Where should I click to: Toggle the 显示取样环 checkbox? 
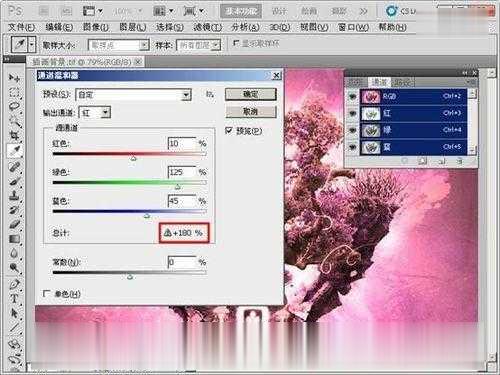point(236,43)
